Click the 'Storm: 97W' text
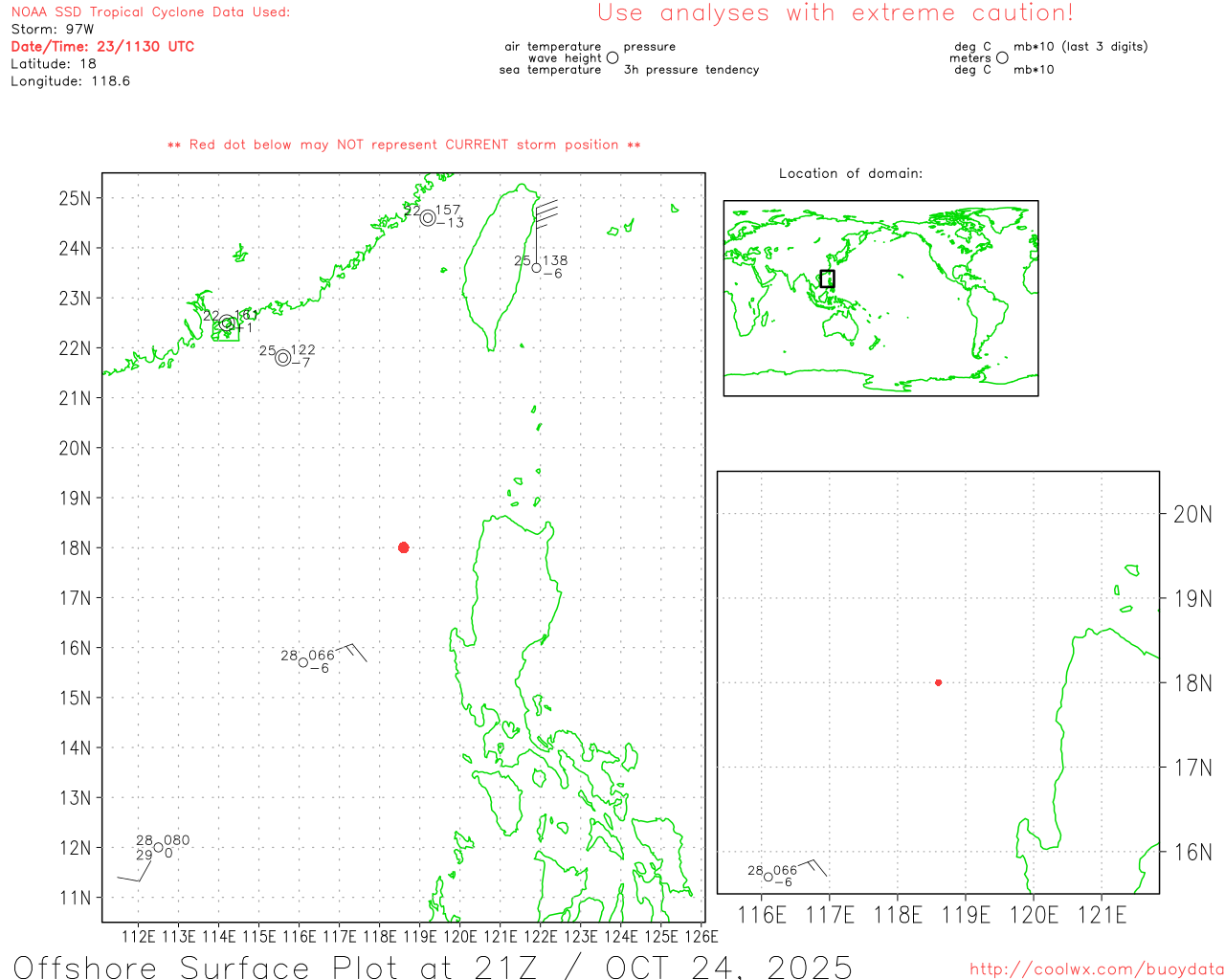This screenshot has width=1225, height=980. tap(53, 29)
